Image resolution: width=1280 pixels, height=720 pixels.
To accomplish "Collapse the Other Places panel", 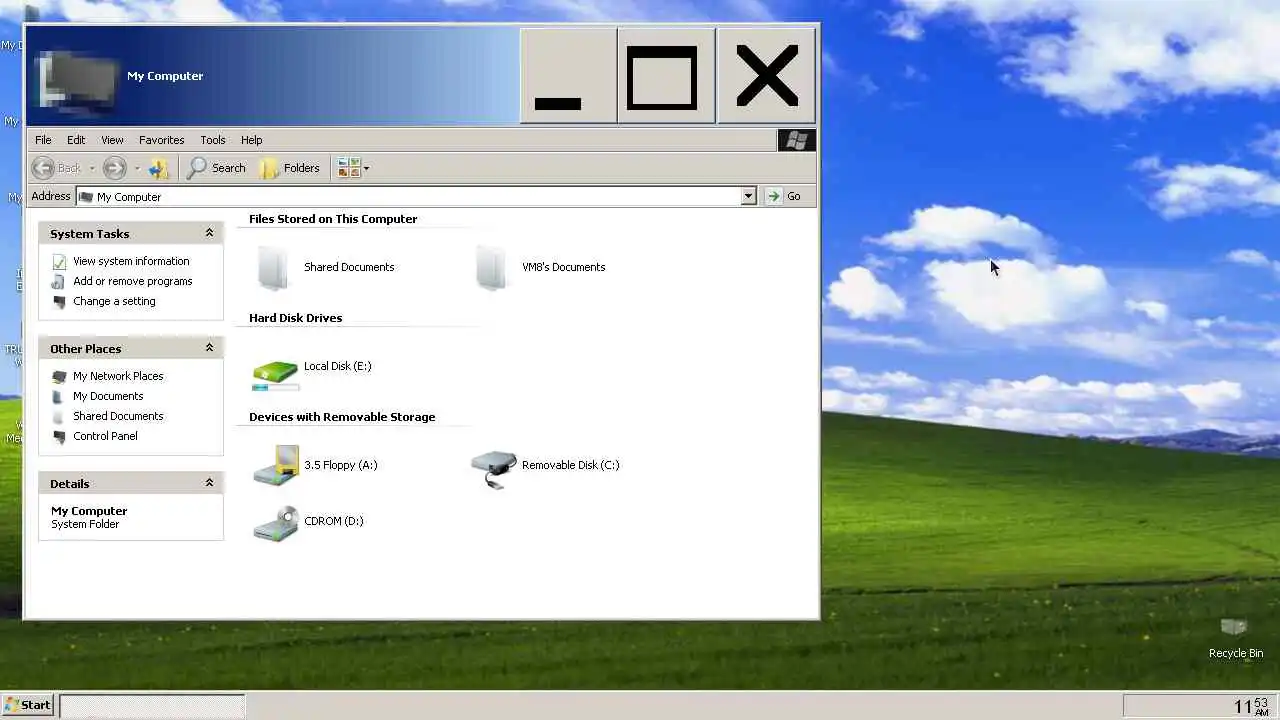I will pyautogui.click(x=209, y=348).
